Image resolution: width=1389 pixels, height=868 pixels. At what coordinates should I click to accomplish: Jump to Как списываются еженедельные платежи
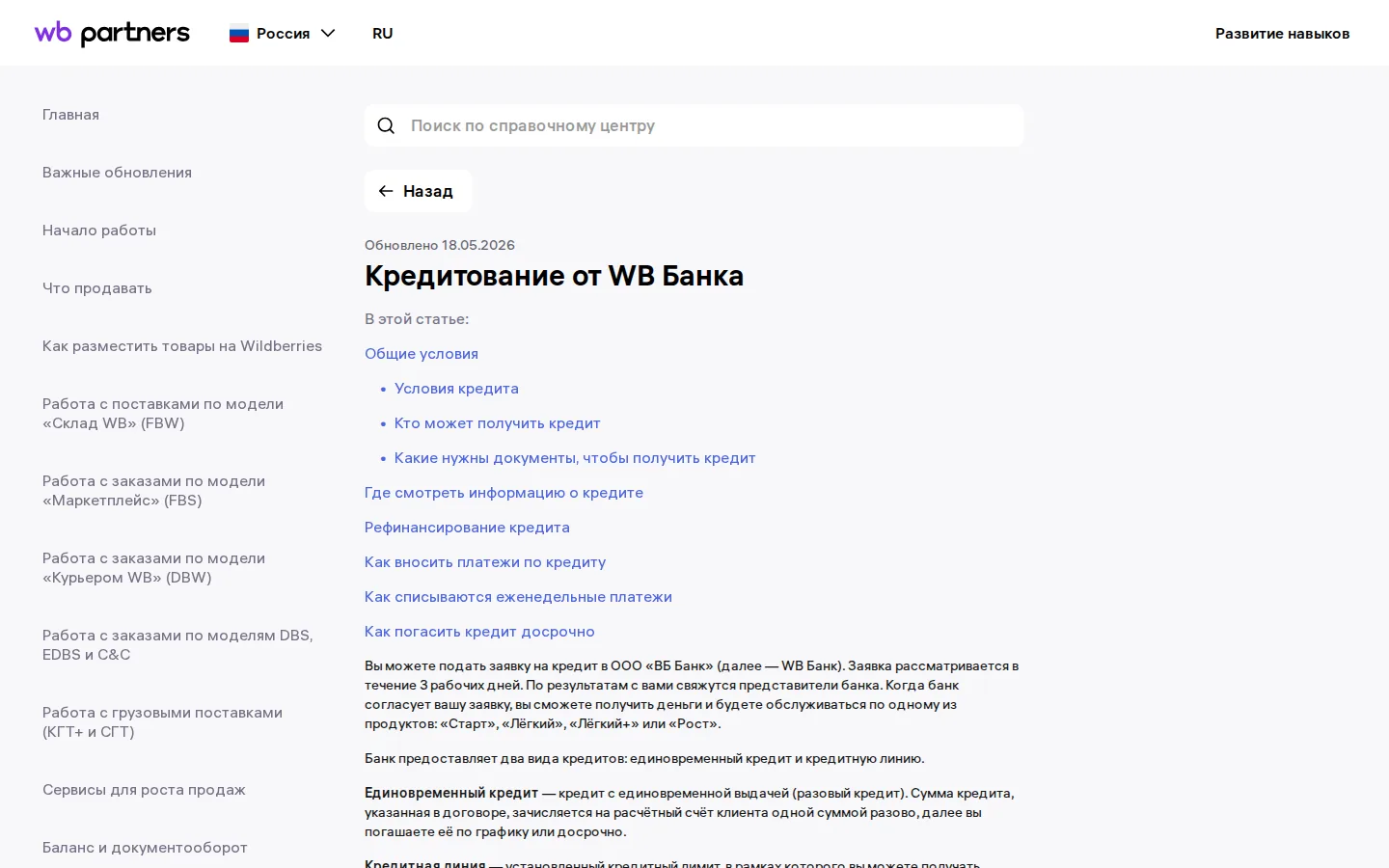[x=518, y=597]
